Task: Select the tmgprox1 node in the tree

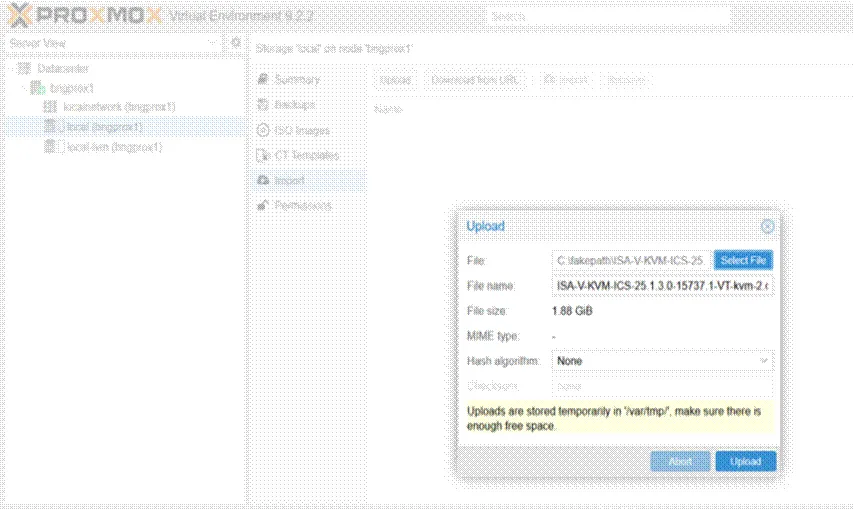Action: 72,88
